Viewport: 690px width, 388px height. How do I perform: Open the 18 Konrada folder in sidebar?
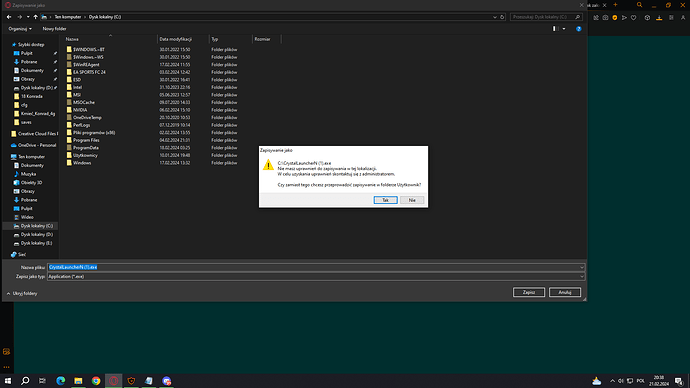coord(32,96)
